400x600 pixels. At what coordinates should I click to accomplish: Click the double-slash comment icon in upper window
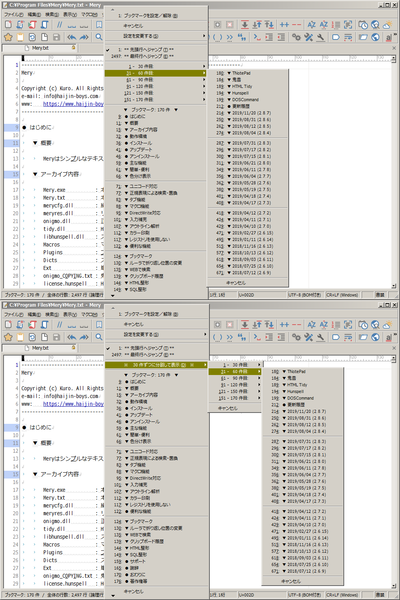(59, 25)
